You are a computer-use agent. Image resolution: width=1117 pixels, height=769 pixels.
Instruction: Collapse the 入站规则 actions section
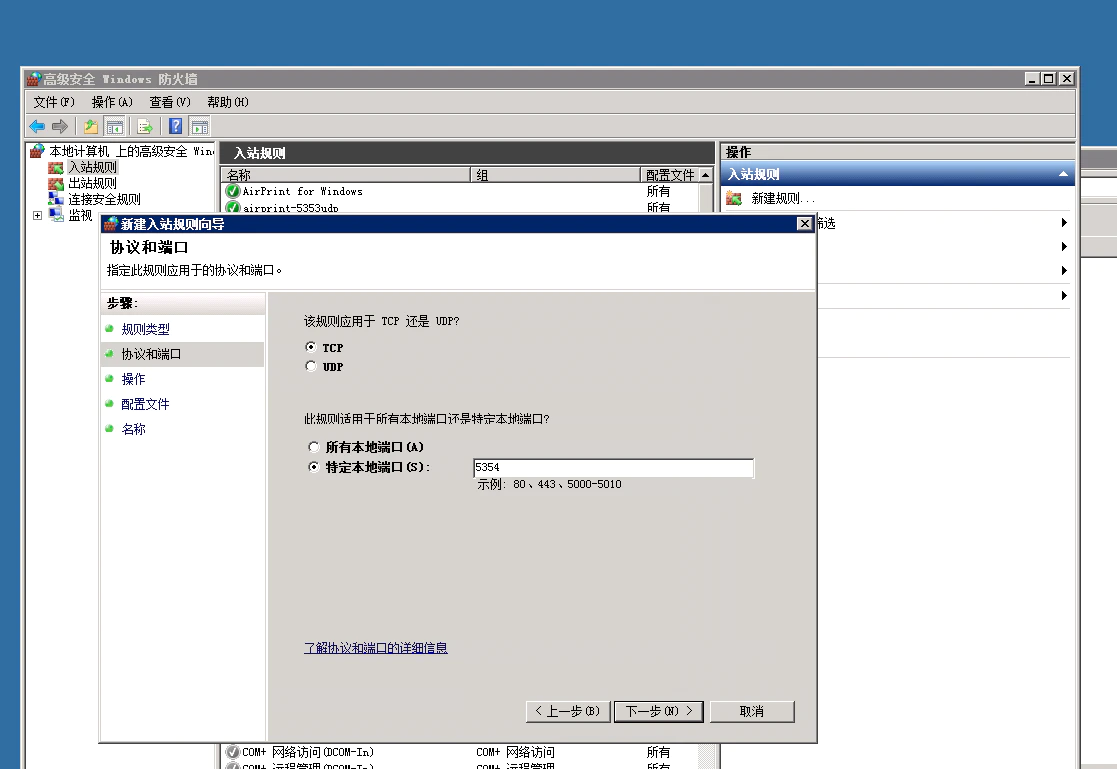click(1063, 174)
